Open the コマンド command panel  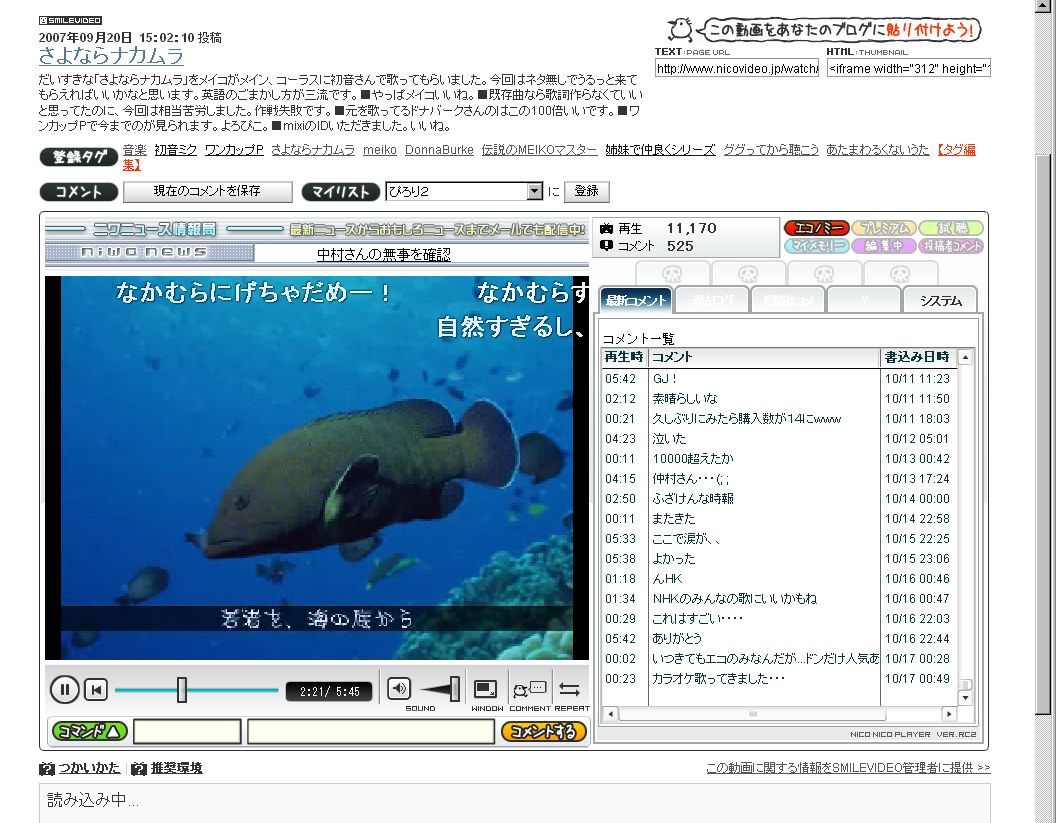90,731
